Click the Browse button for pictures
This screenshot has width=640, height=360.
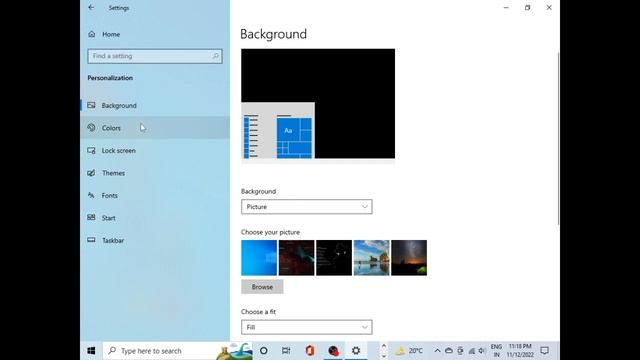click(262, 287)
